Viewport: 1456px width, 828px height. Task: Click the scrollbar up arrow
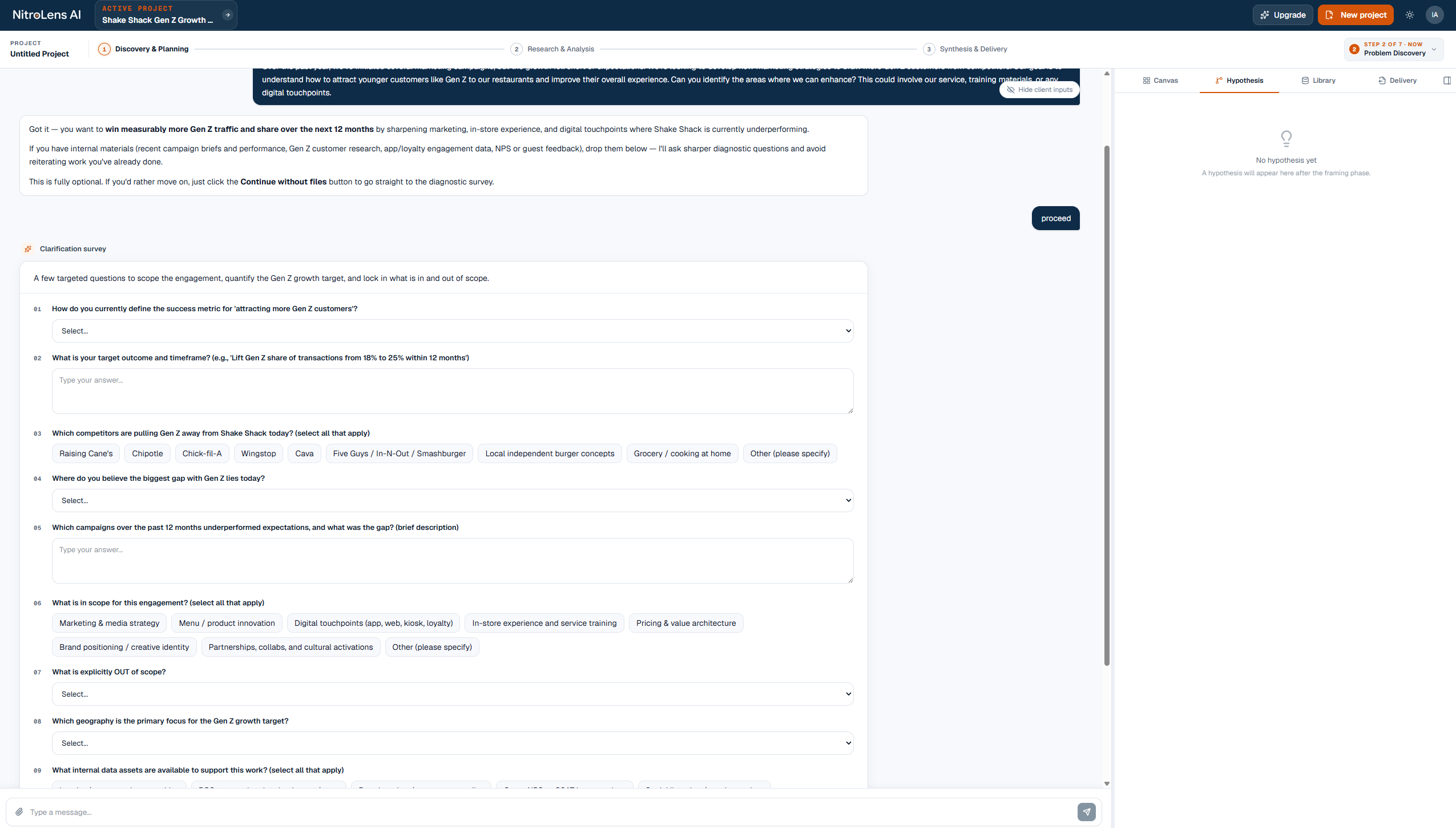[1107, 73]
